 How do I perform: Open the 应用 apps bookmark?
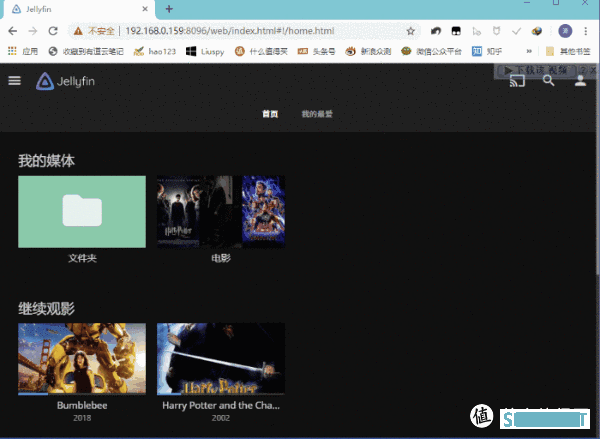tap(23, 51)
